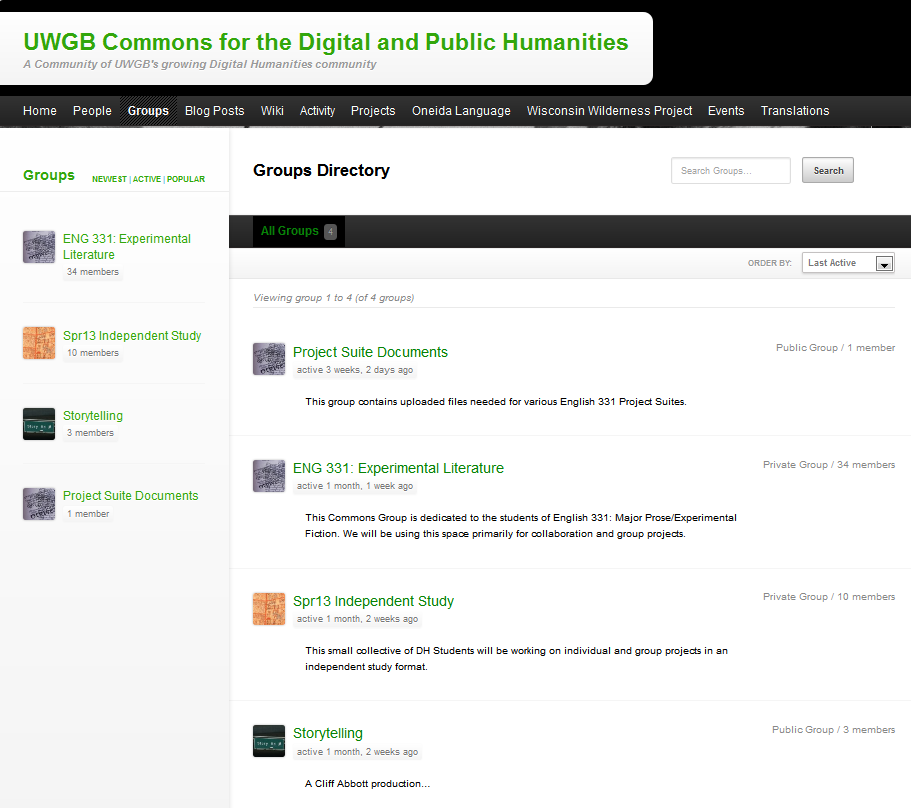Click the Storytelling avatar in the sidebar
This screenshot has height=808, width=911.
click(39, 423)
